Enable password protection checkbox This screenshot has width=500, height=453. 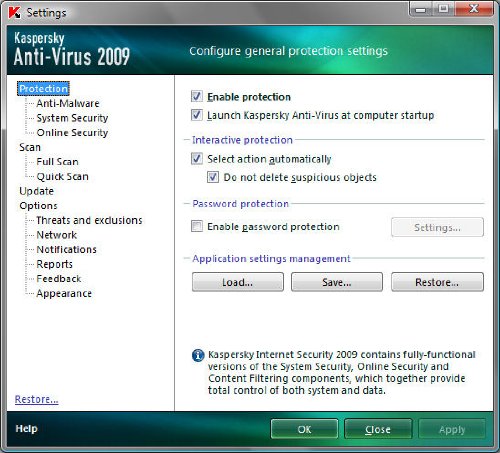point(197,226)
